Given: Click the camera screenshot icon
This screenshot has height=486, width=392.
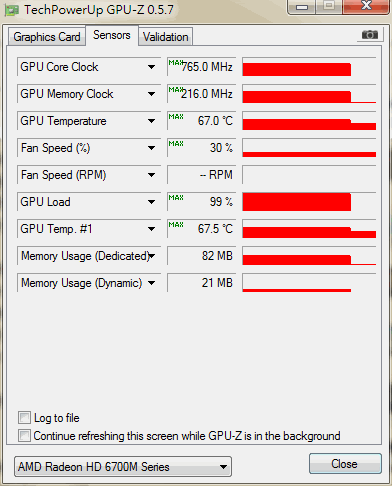Looking at the screenshot, I should [370, 35].
